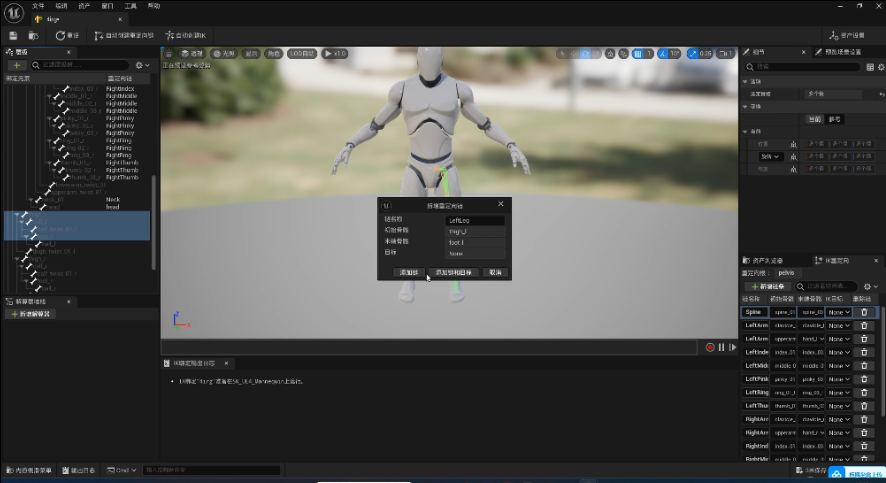The height and width of the screenshot is (483, 886).
Task: Open Asset Settings (资产设置) on toolbar
Action: pos(846,36)
